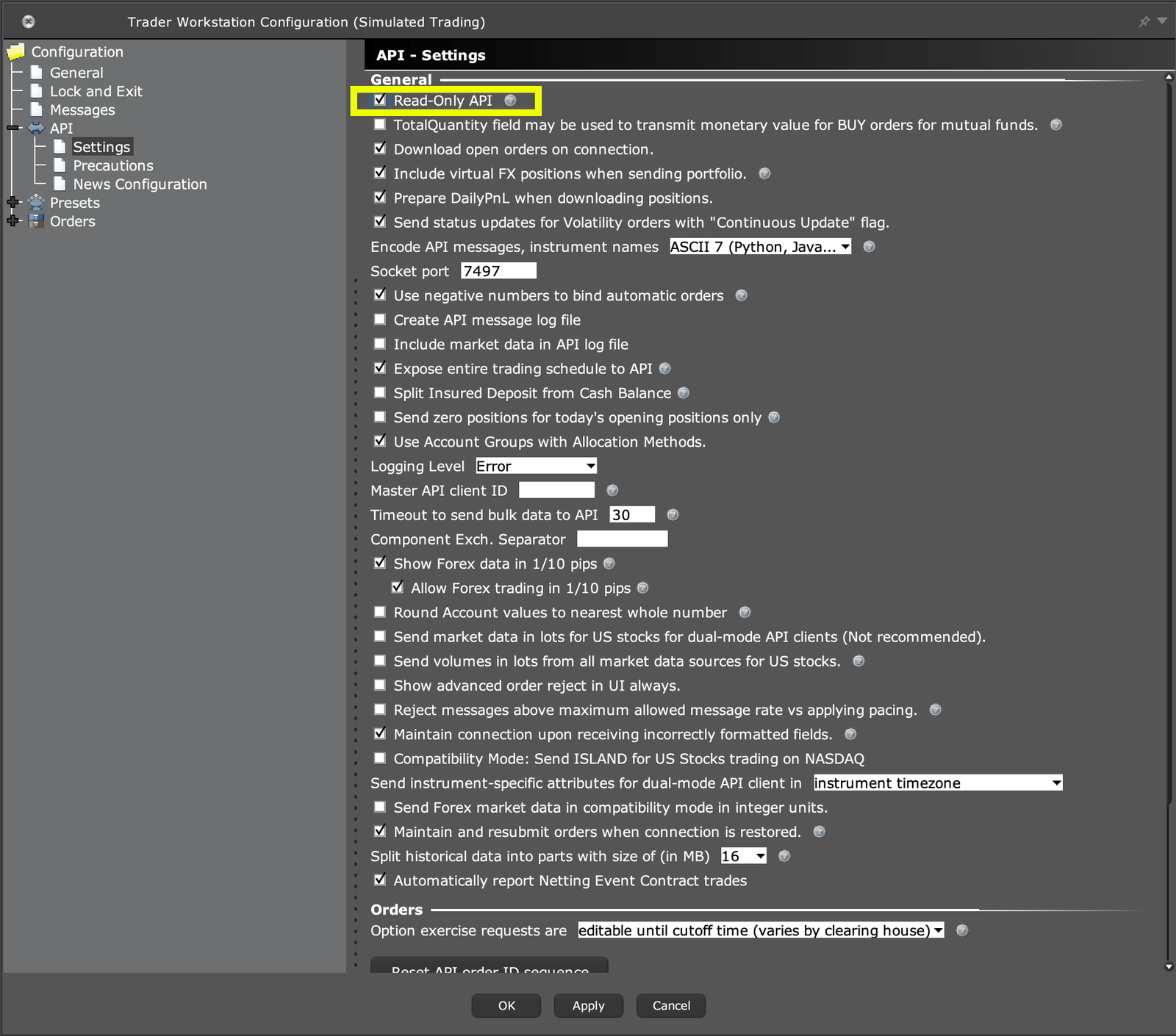Click help icon next to virtual FX positions
The height and width of the screenshot is (1036, 1176).
pos(764,173)
